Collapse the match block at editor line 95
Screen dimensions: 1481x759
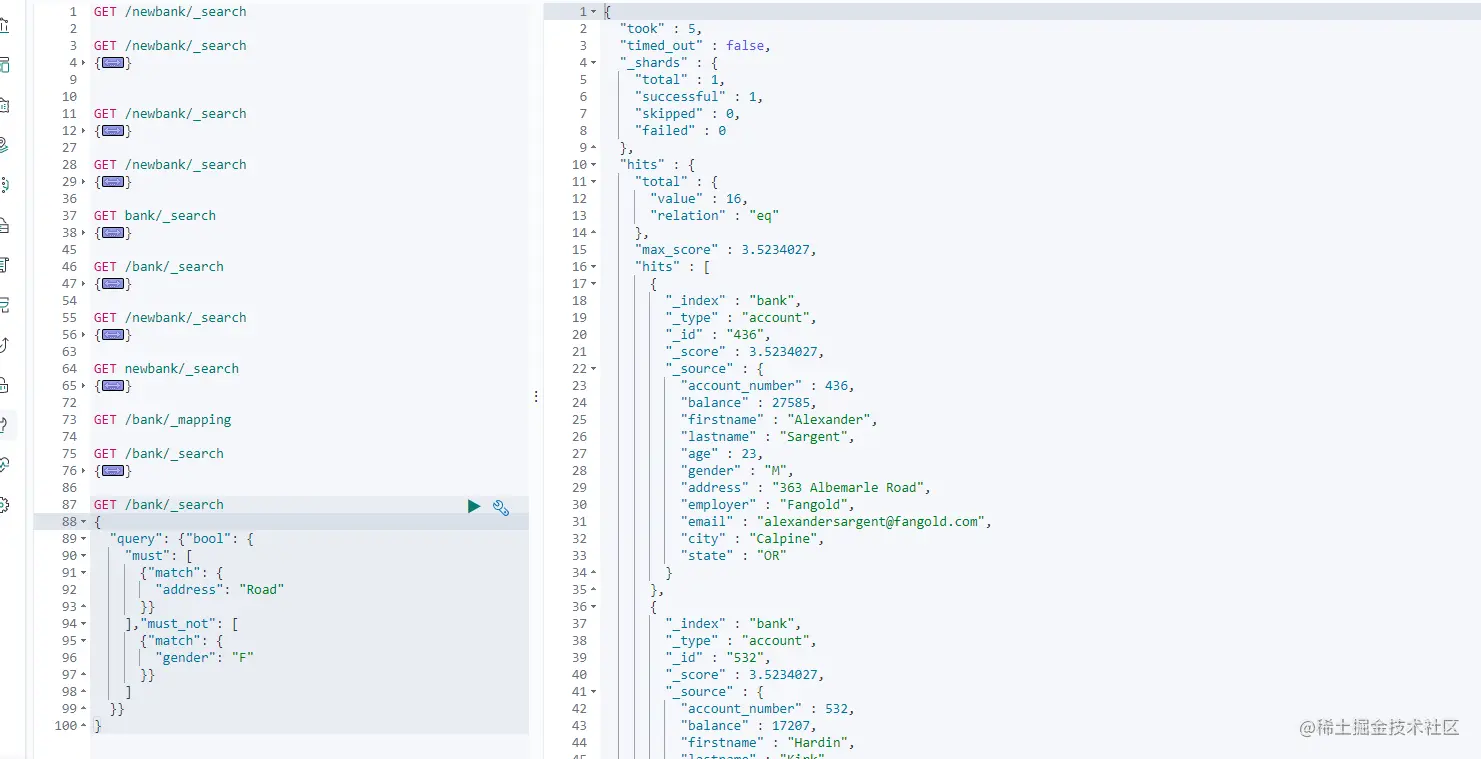[84, 641]
